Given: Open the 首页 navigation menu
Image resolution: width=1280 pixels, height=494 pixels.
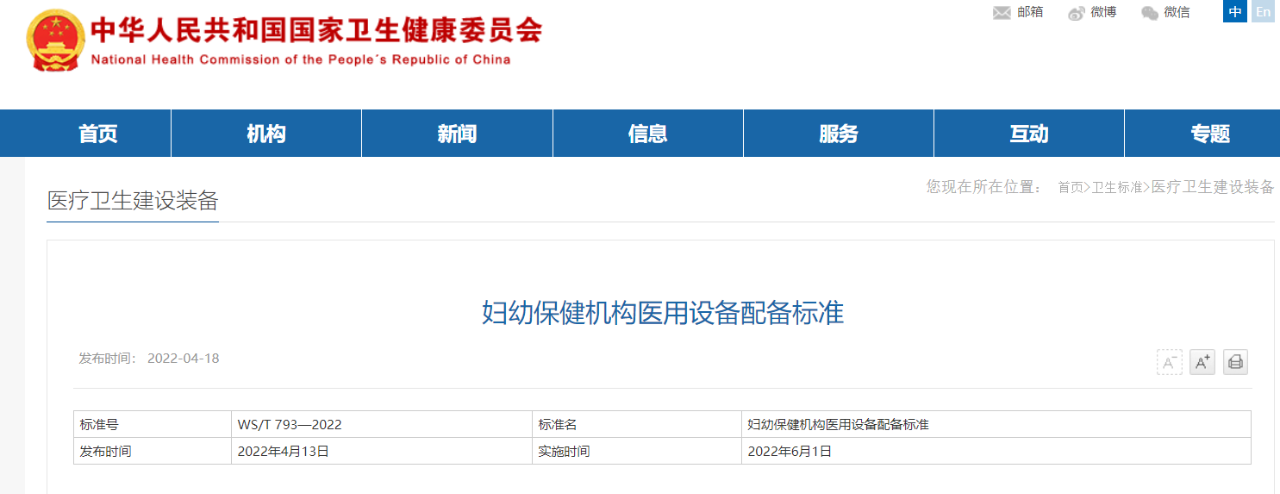Looking at the screenshot, I should (98, 134).
